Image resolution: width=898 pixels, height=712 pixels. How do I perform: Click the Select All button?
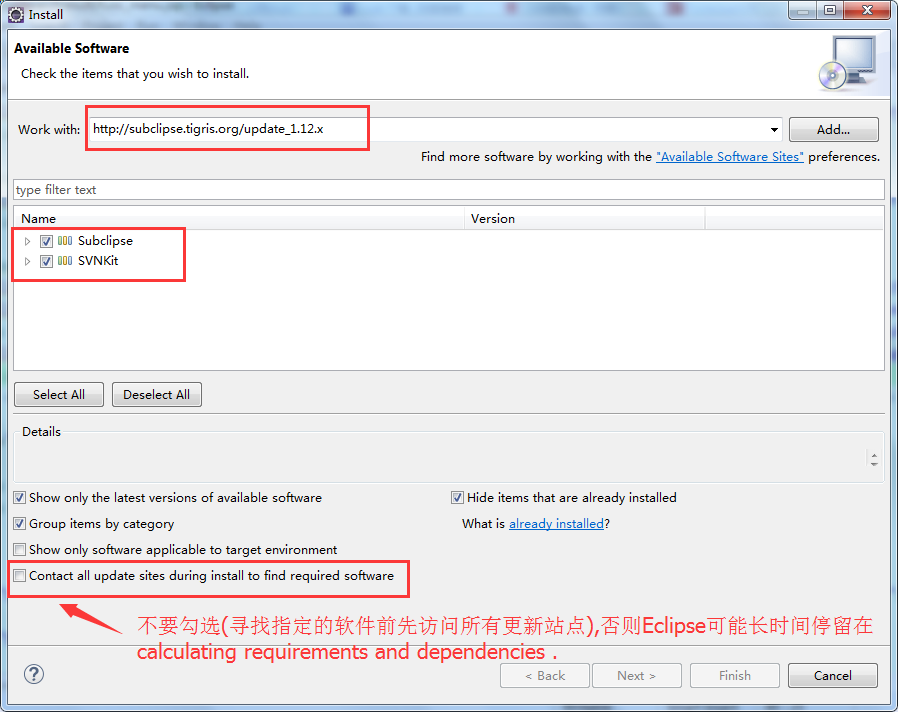pos(59,395)
